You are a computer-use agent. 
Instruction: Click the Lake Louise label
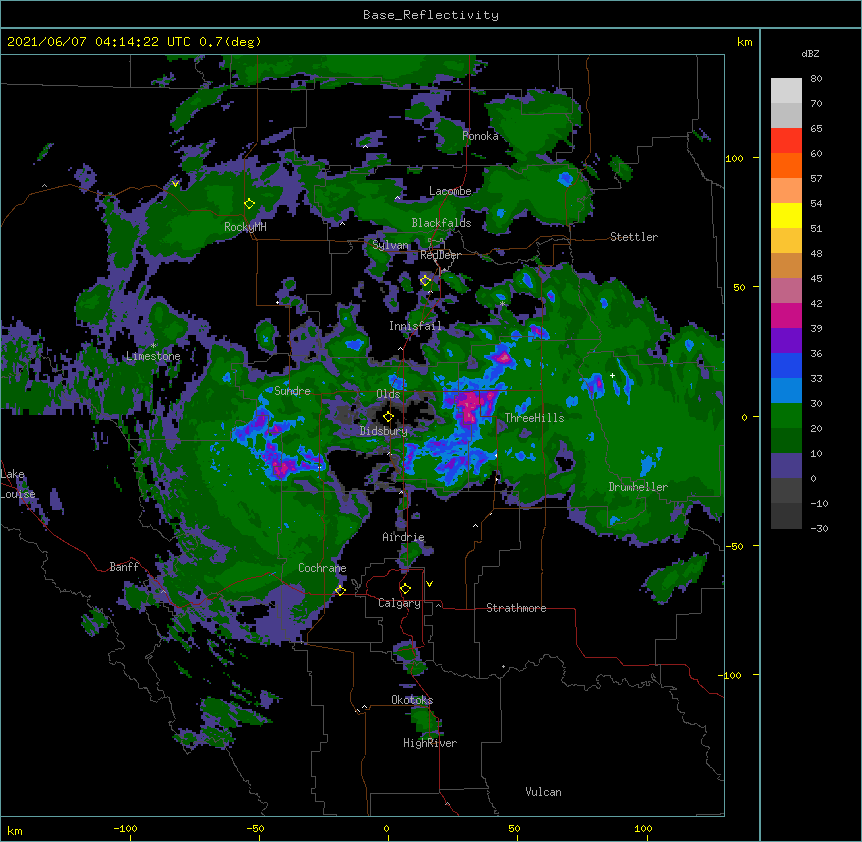(x=18, y=484)
